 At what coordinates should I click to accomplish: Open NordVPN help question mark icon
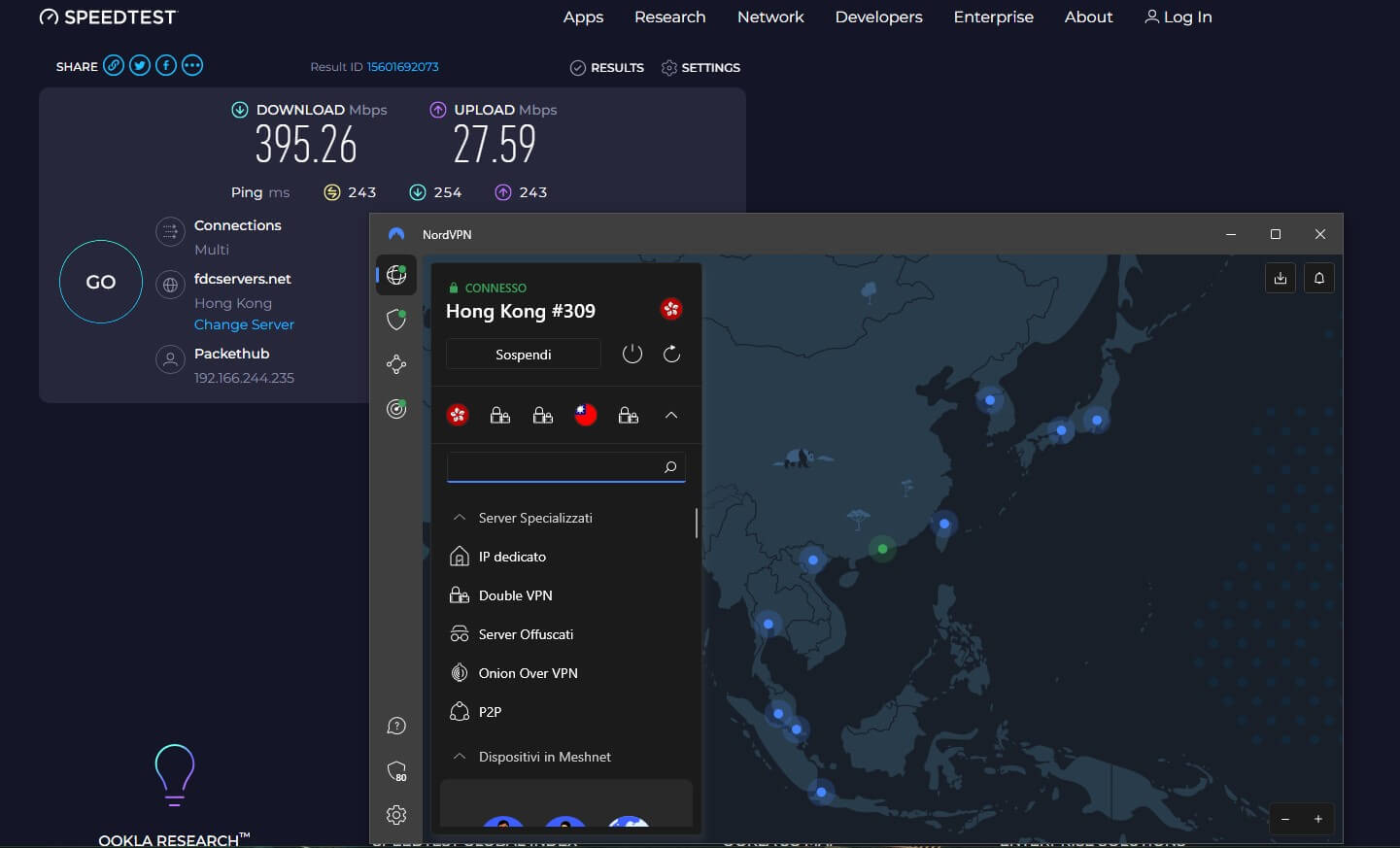tap(396, 726)
